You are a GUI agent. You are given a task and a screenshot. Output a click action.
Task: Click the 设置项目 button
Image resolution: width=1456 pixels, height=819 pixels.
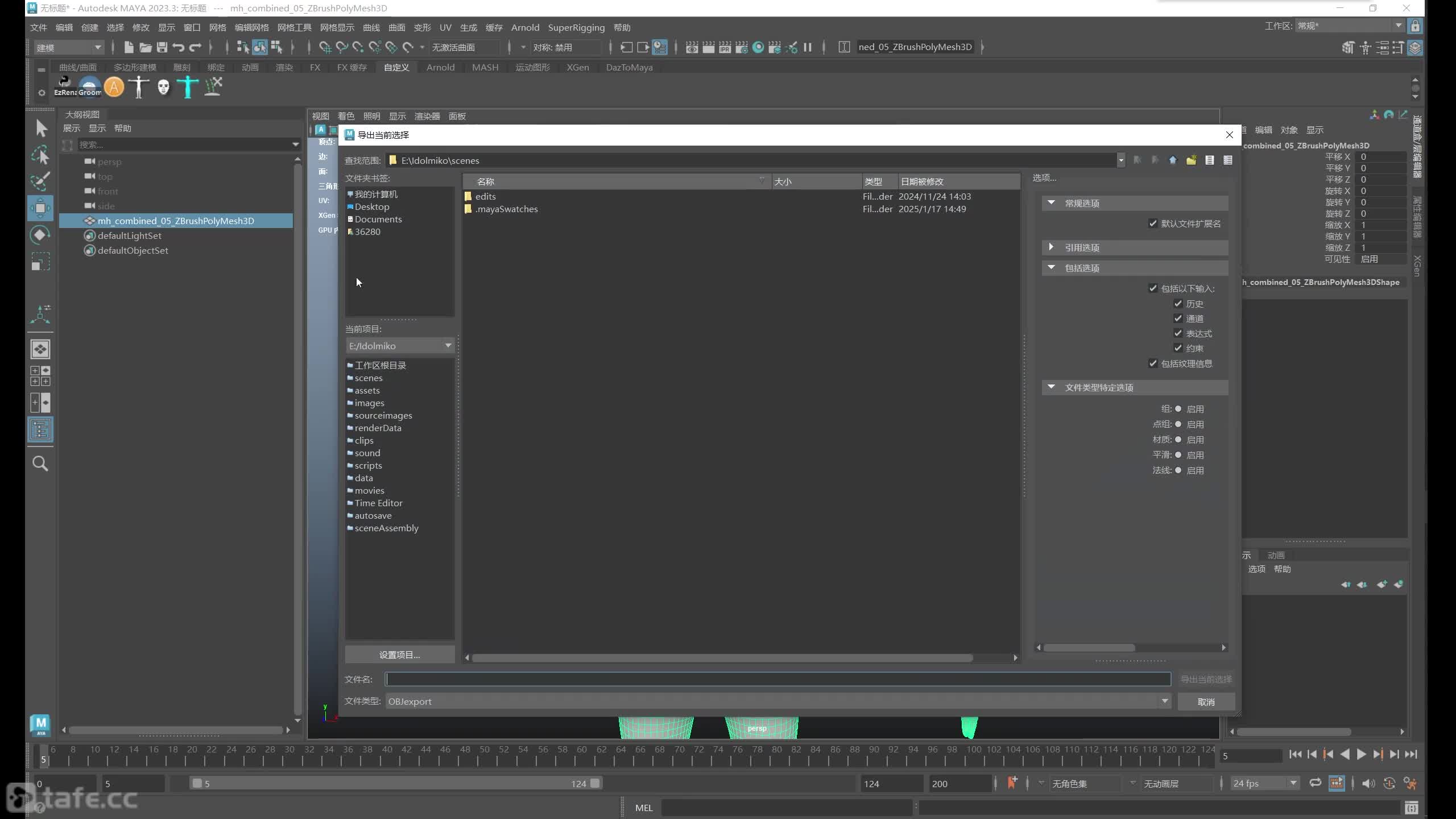coord(400,655)
